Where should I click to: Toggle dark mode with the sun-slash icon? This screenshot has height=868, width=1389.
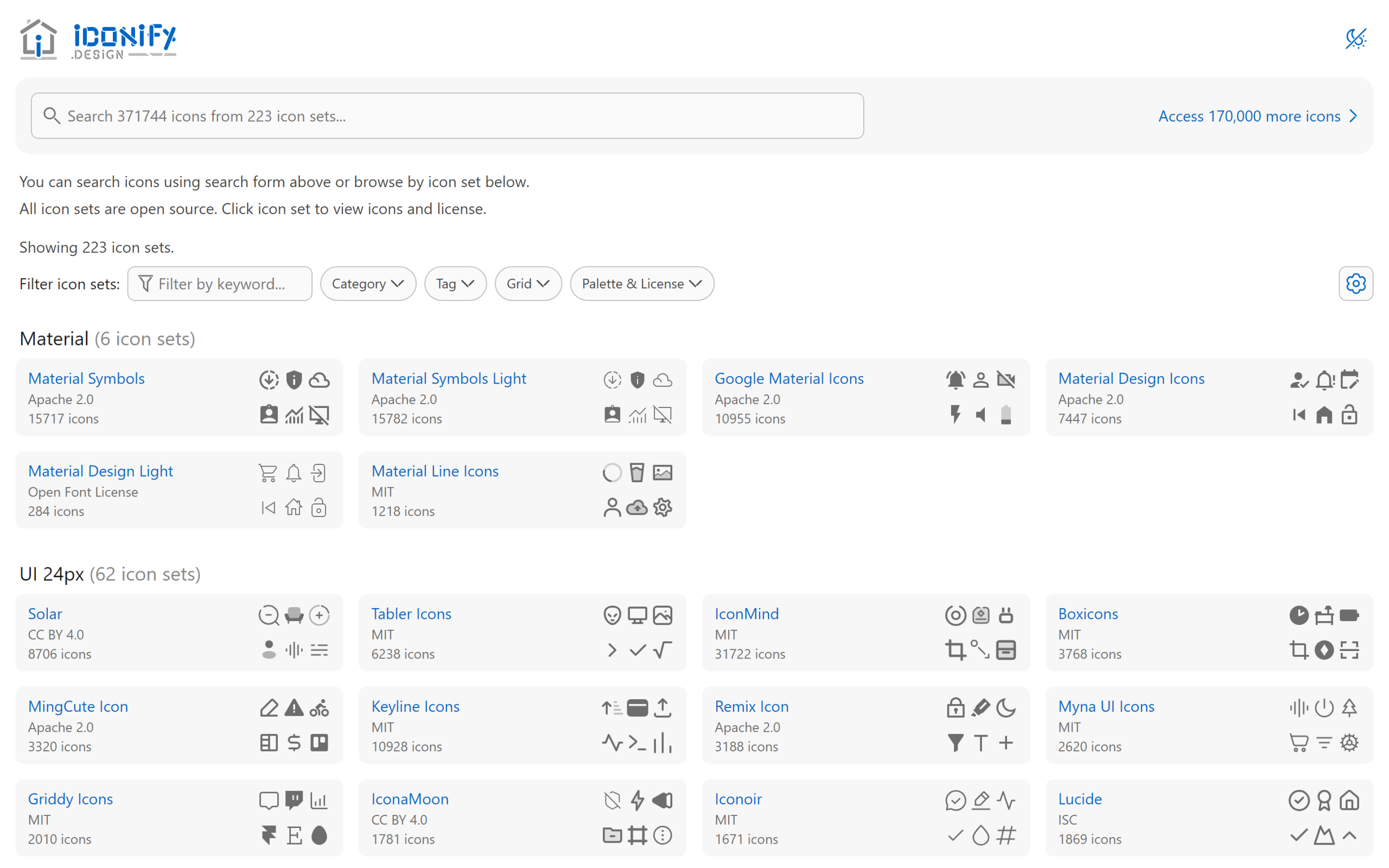point(1356,39)
